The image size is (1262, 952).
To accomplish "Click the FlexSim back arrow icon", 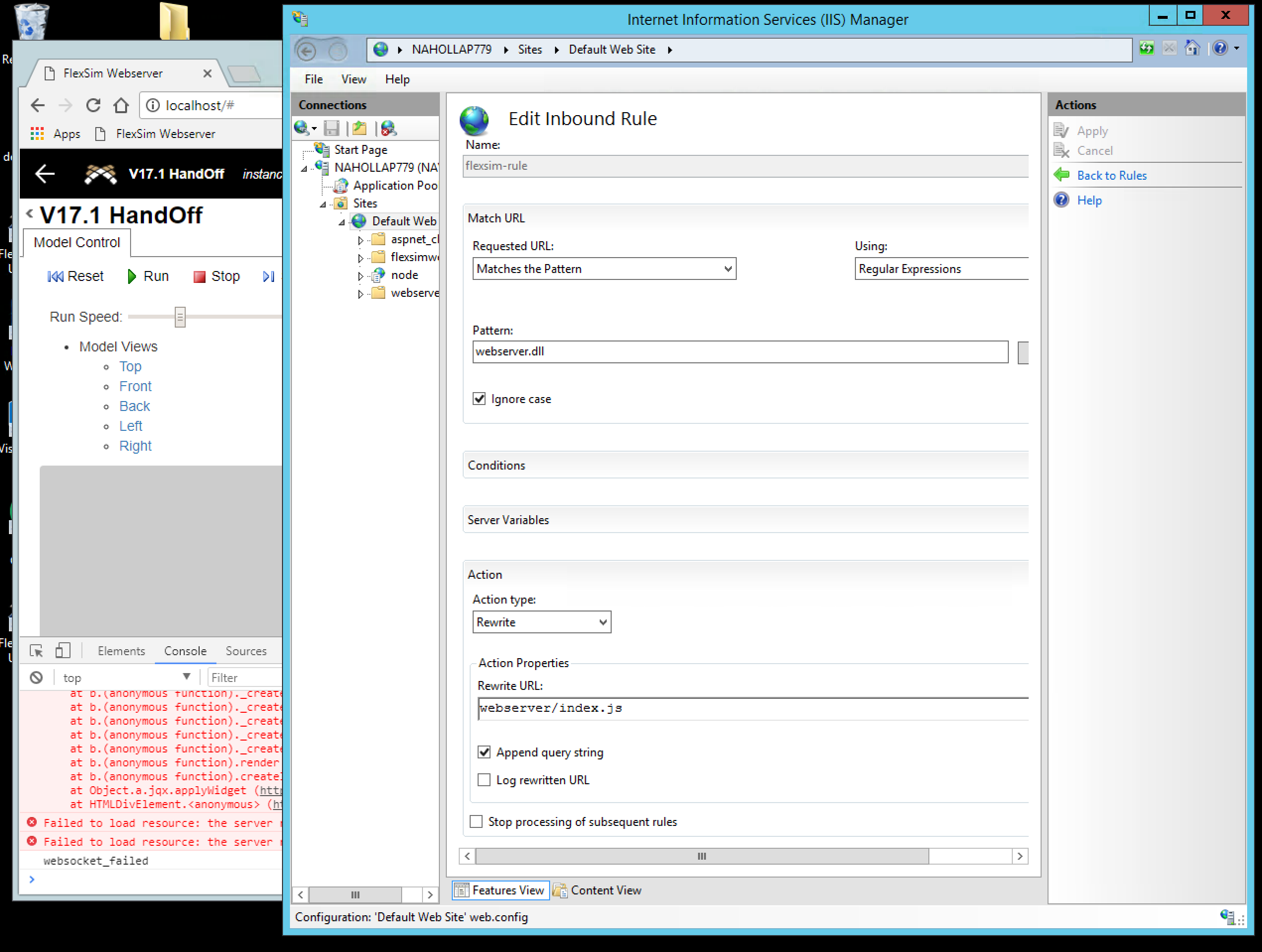I will point(45,174).
